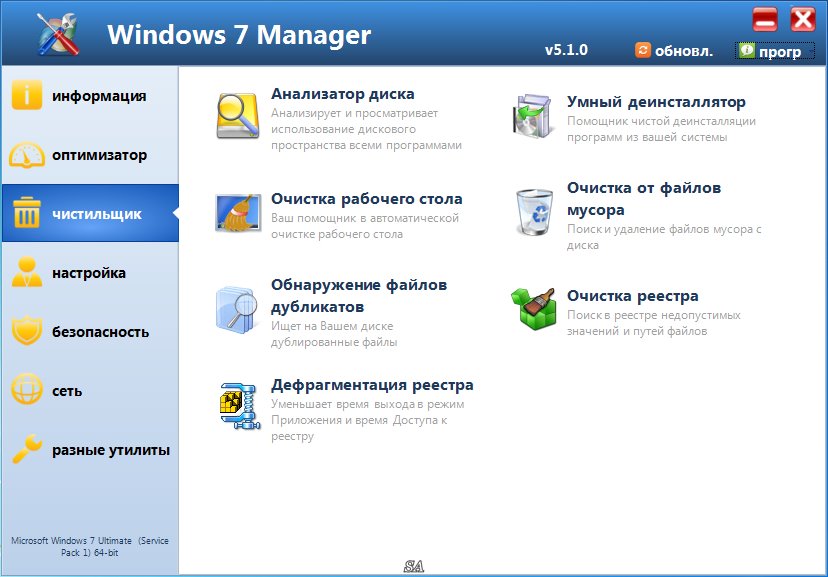Launch Очистка реестра
Image resolution: width=828 pixels, height=577 pixels.
[x=633, y=296]
